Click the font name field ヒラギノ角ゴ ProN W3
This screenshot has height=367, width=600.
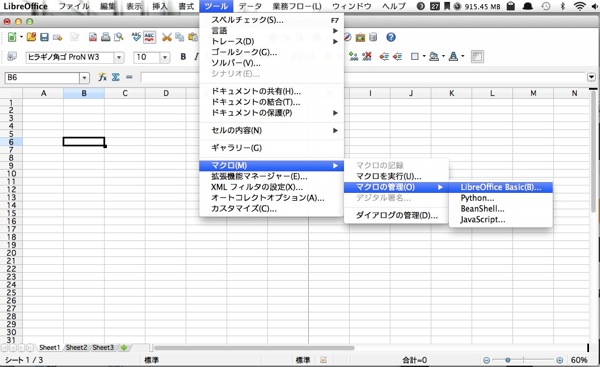[70, 57]
